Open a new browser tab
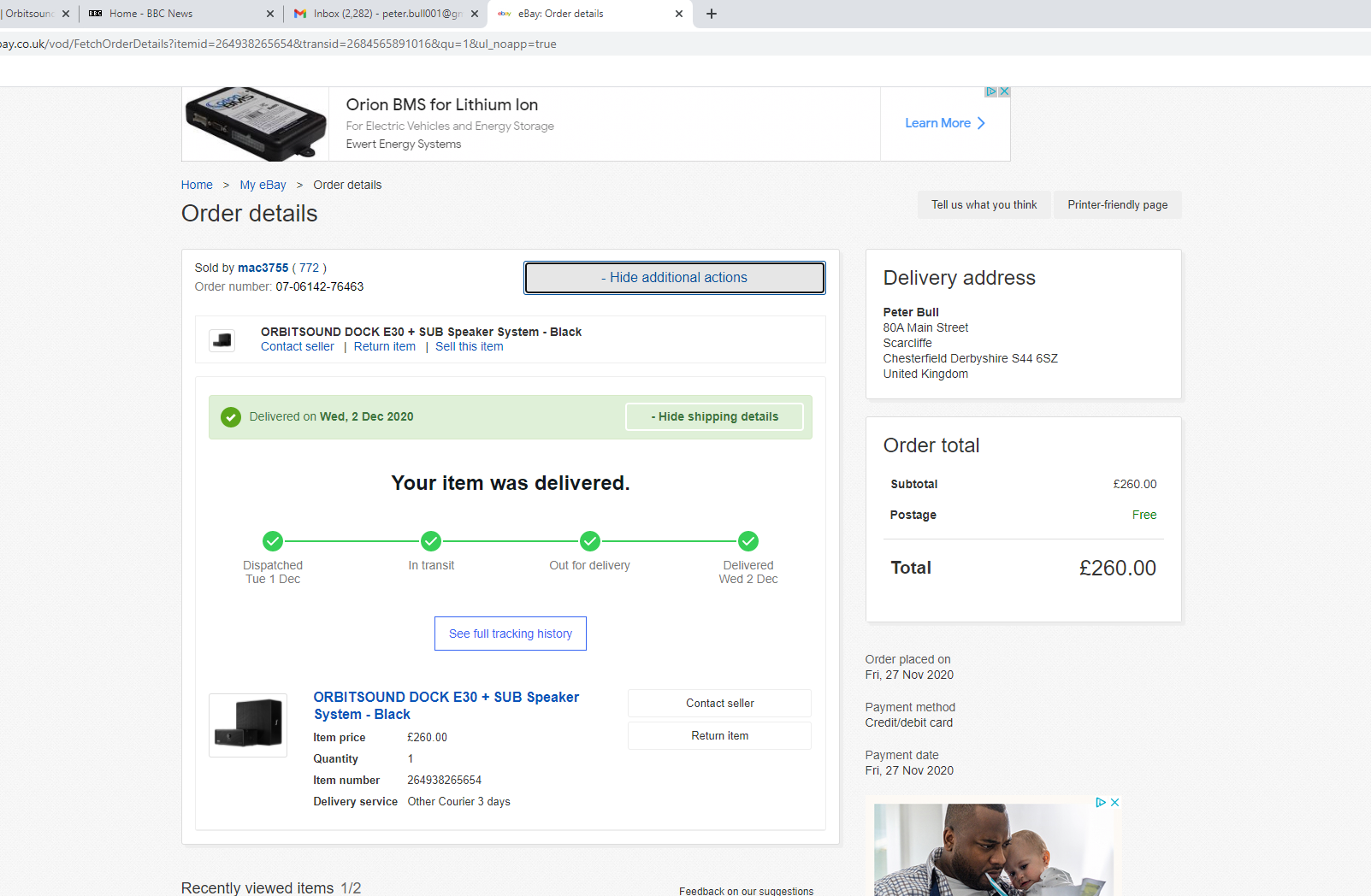1371x896 pixels. (x=712, y=14)
